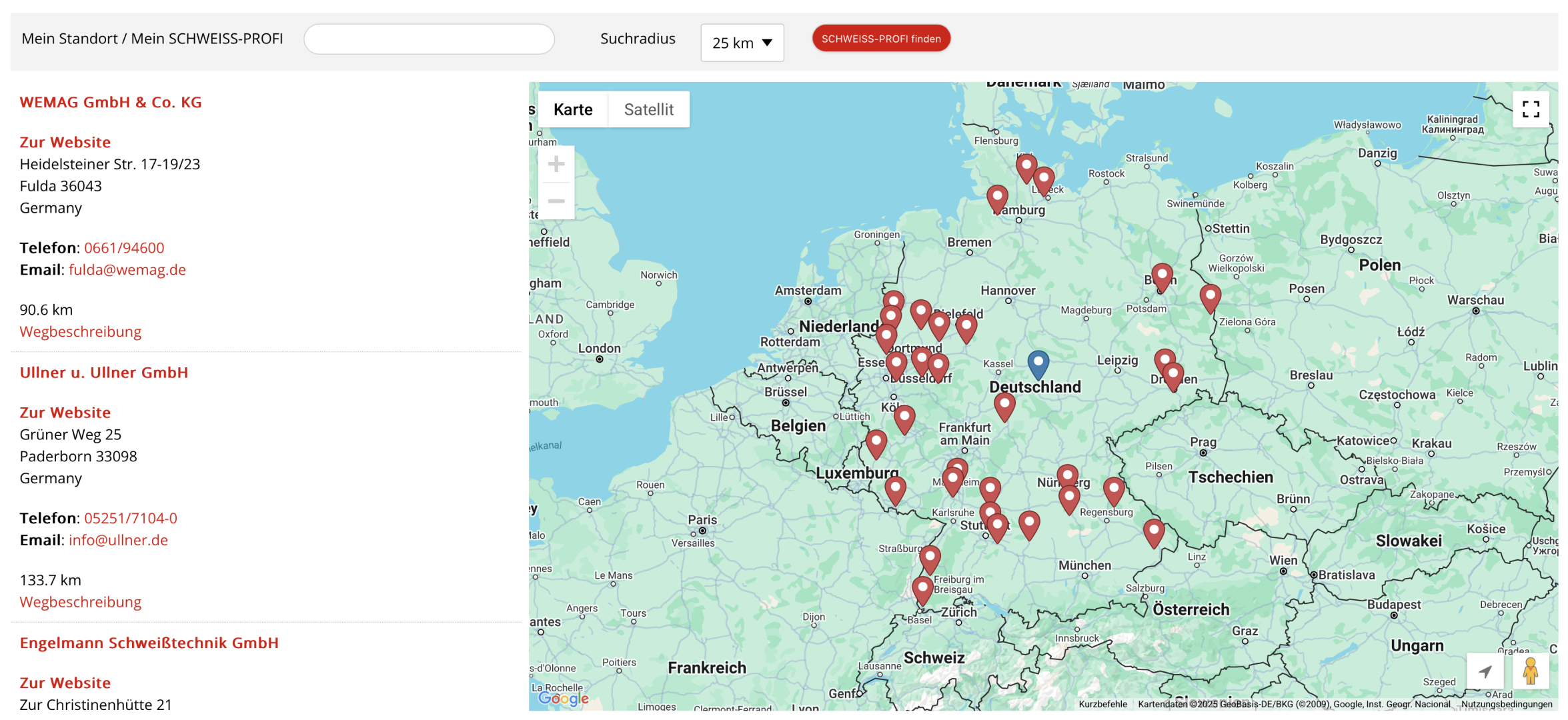
Task: Switch to the Satellit map view
Action: [648, 109]
